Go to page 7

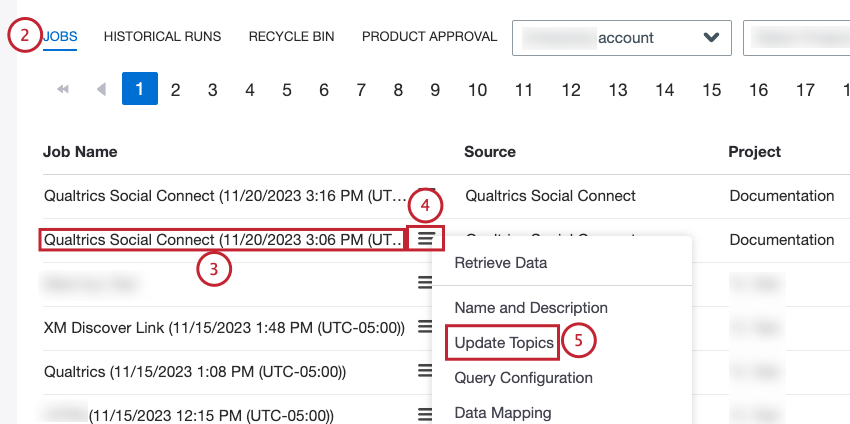[x=361, y=89]
